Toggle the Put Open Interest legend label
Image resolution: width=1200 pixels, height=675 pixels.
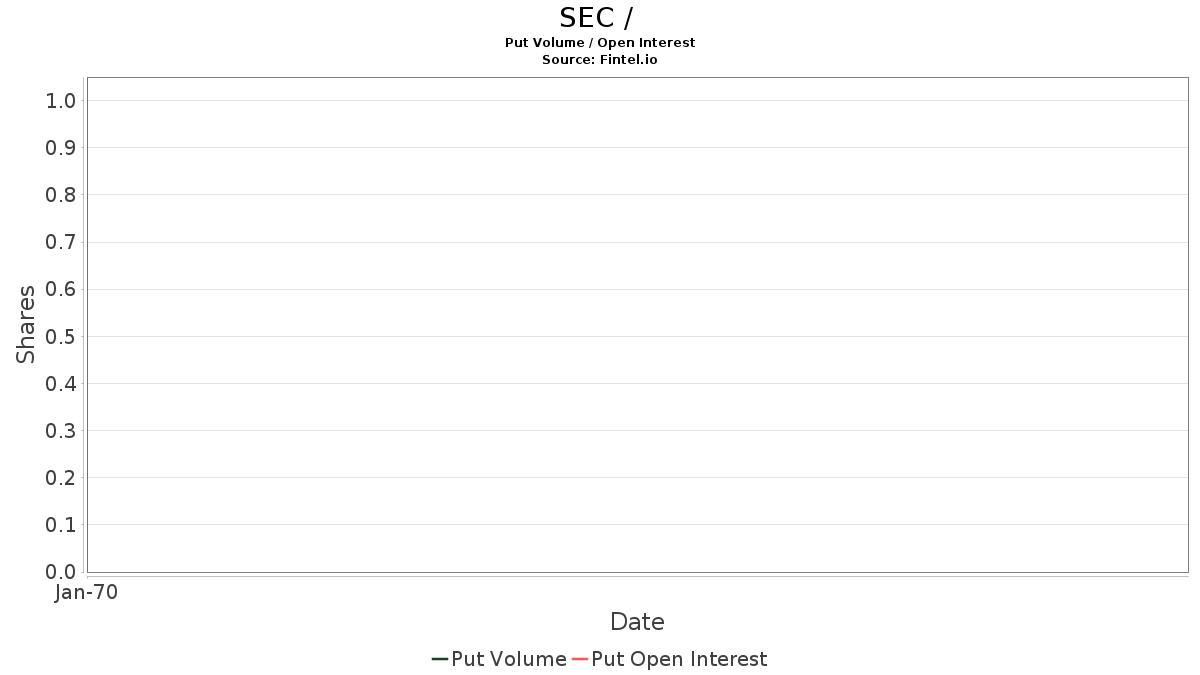679,659
